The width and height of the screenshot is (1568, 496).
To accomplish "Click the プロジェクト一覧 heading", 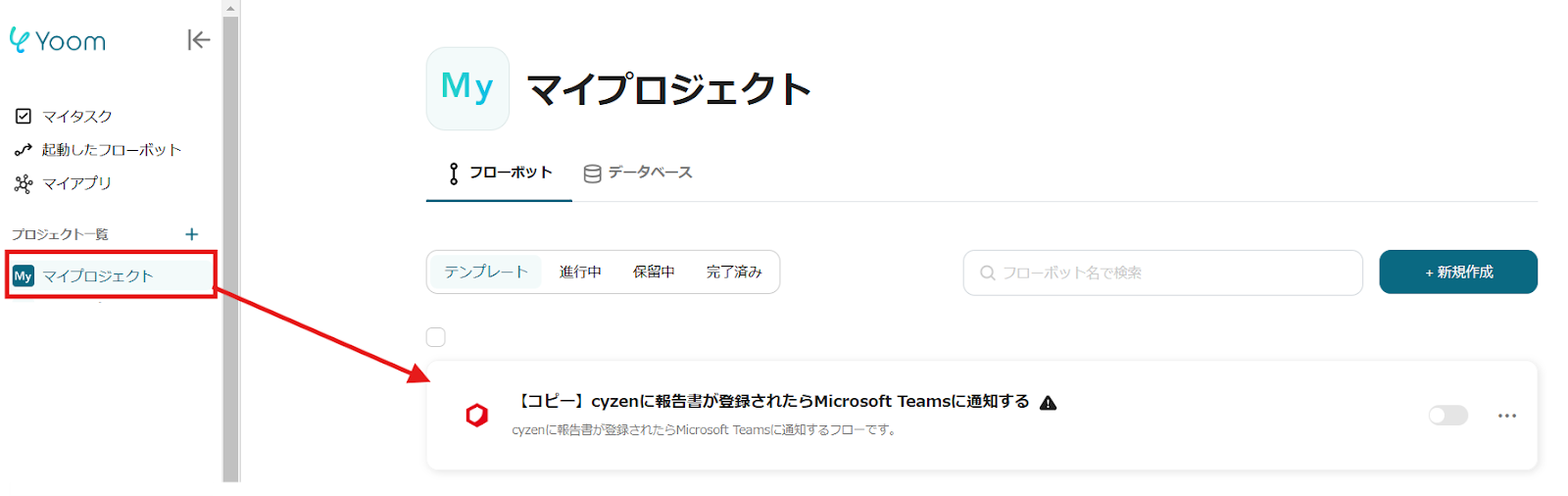I will click(60, 234).
